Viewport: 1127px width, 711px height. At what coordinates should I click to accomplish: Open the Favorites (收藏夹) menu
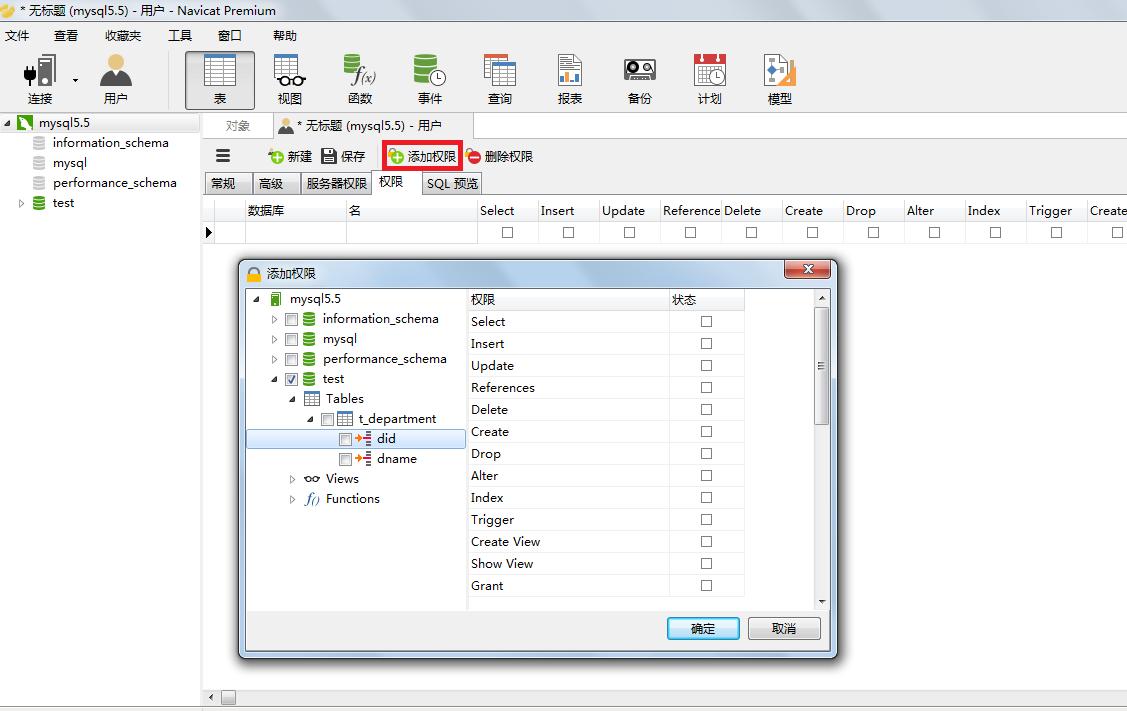123,35
